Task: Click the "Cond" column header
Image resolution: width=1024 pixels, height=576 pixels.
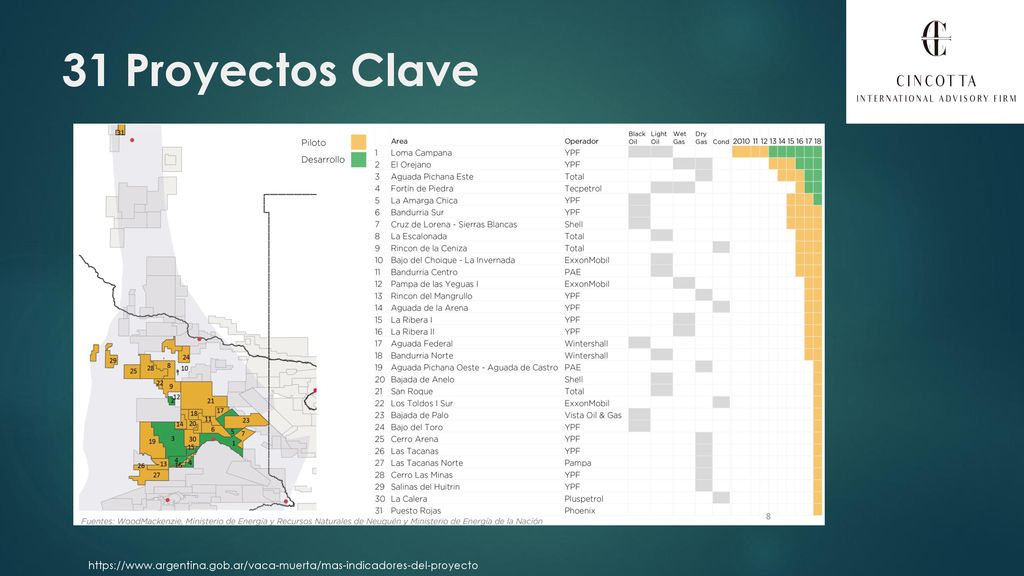Action: [721, 141]
